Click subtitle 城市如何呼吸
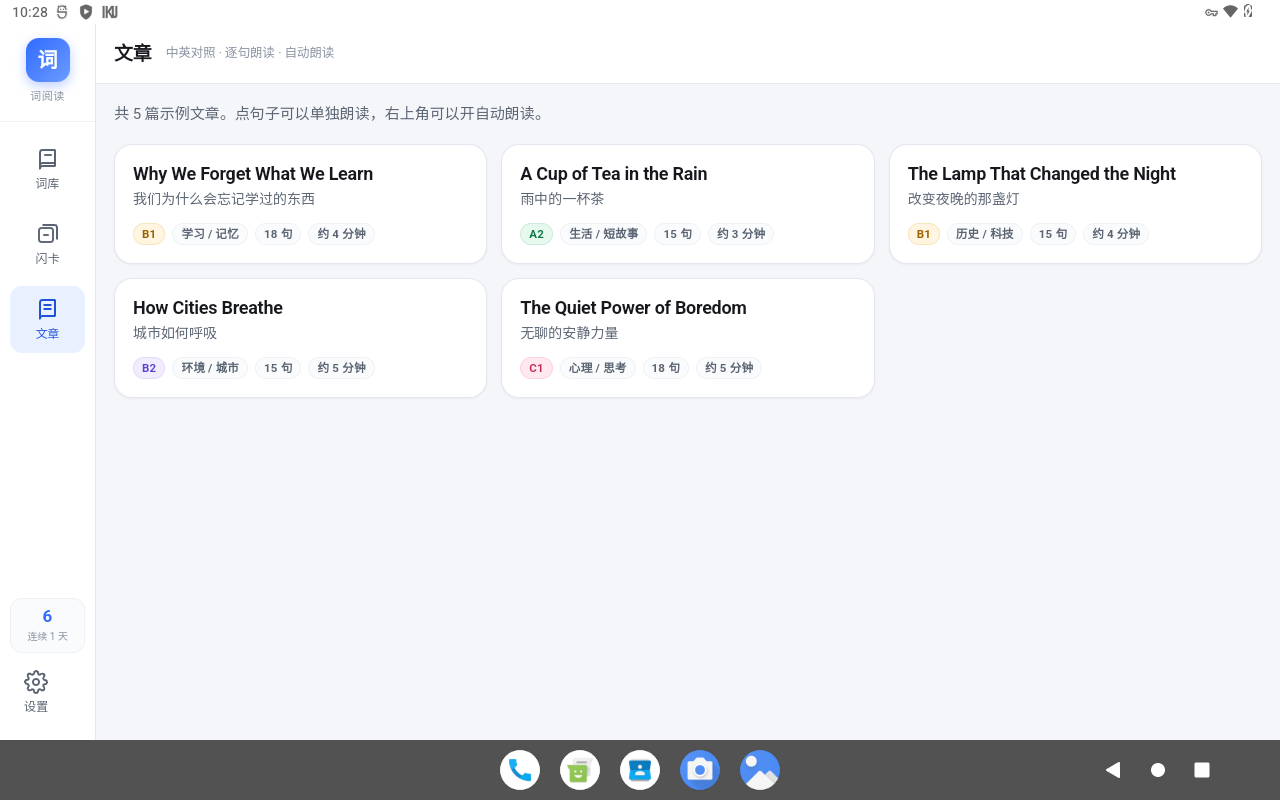The width and height of the screenshot is (1280, 800). [175, 333]
